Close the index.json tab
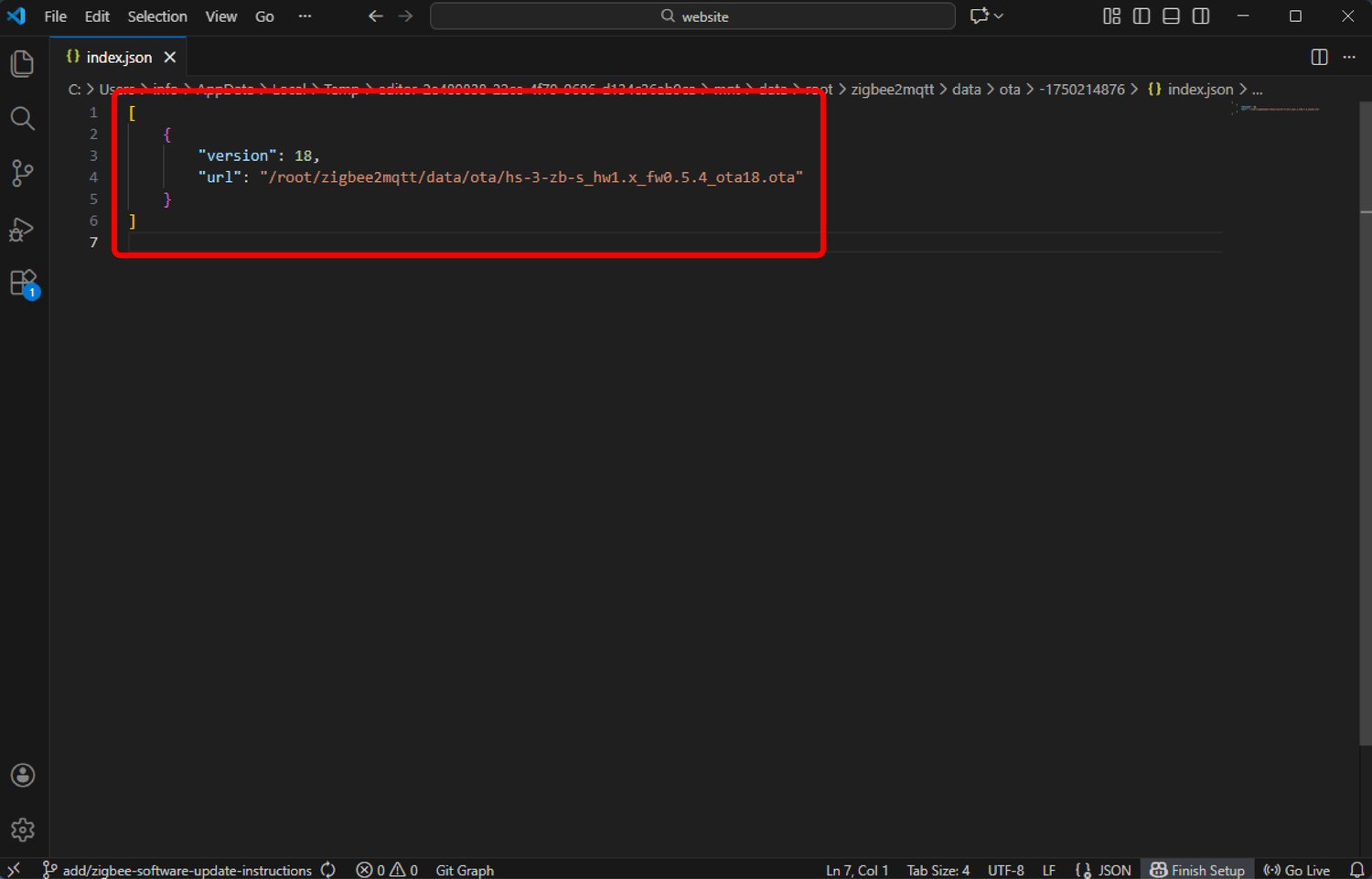 coord(170,57)
